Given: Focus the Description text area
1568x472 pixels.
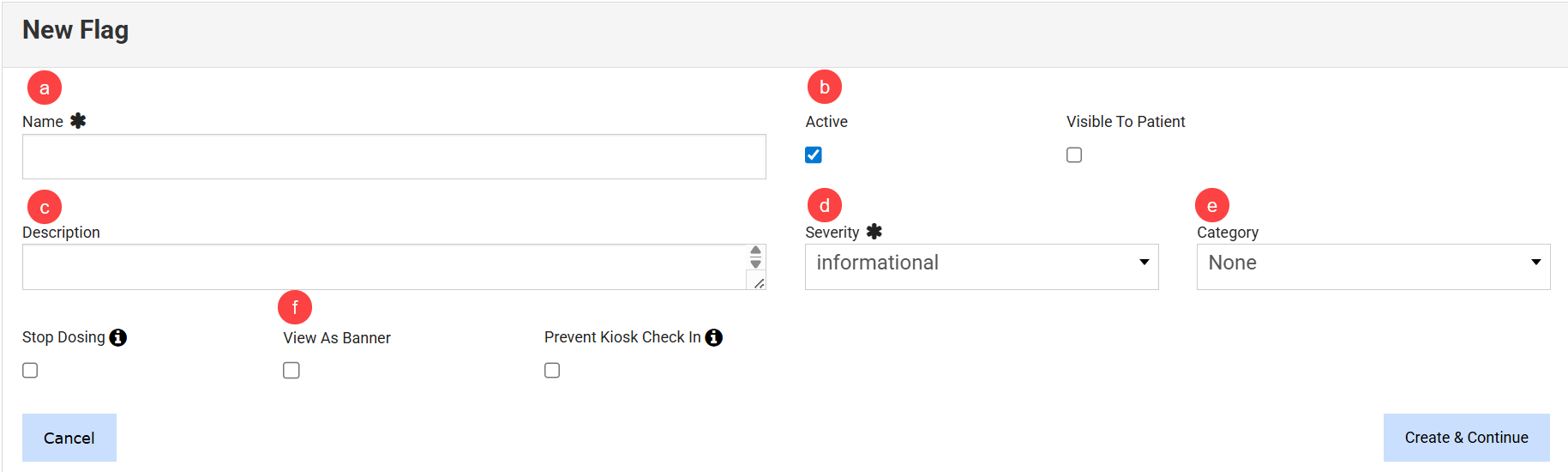Looking at the screenshot, I should [384, 267].
